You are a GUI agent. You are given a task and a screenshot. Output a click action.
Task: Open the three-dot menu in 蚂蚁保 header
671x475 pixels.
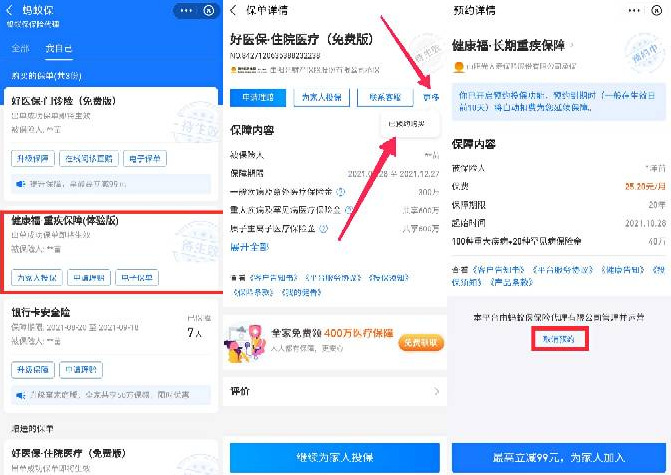pos(186,10)
